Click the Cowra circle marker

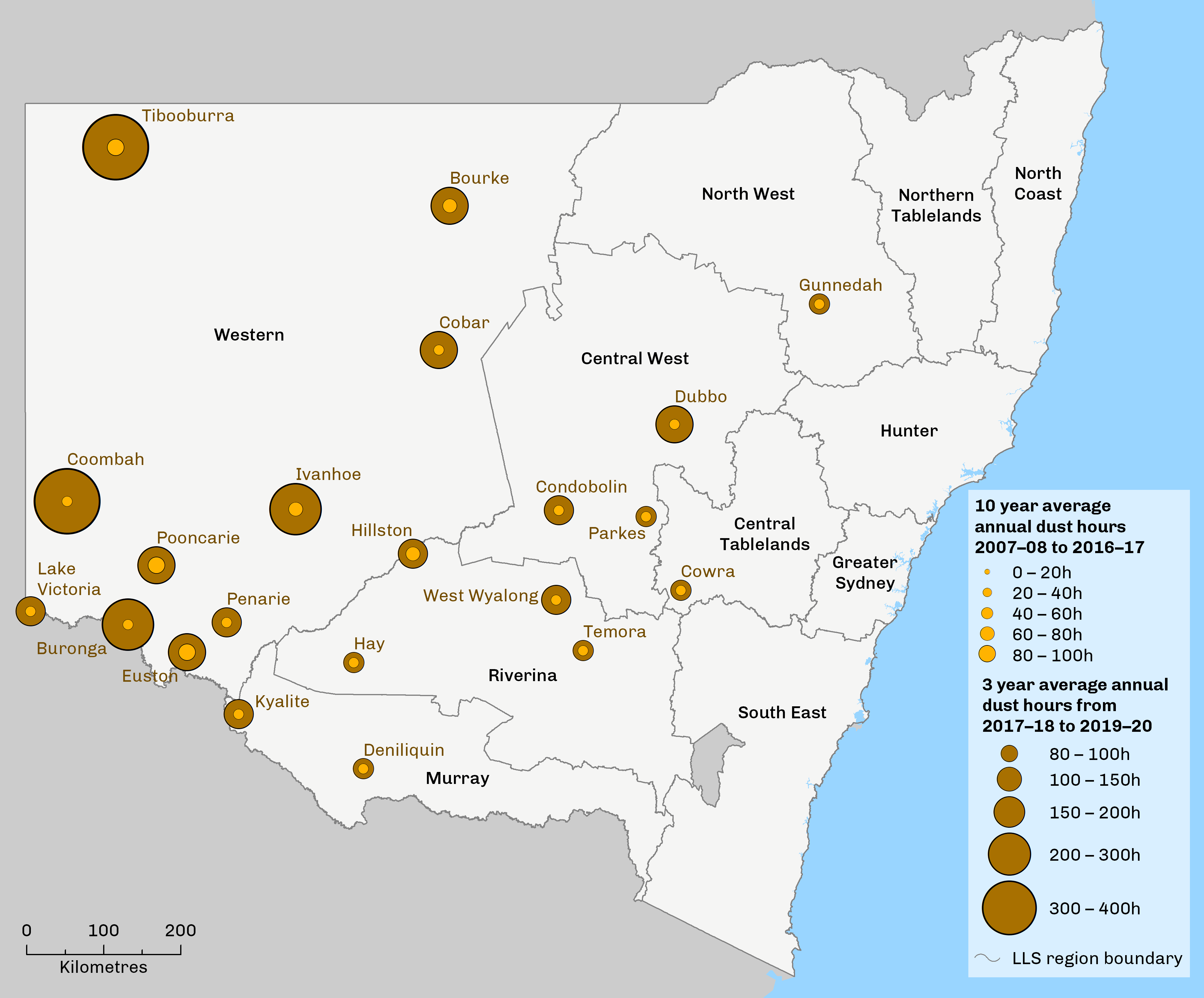click(681, 590)
